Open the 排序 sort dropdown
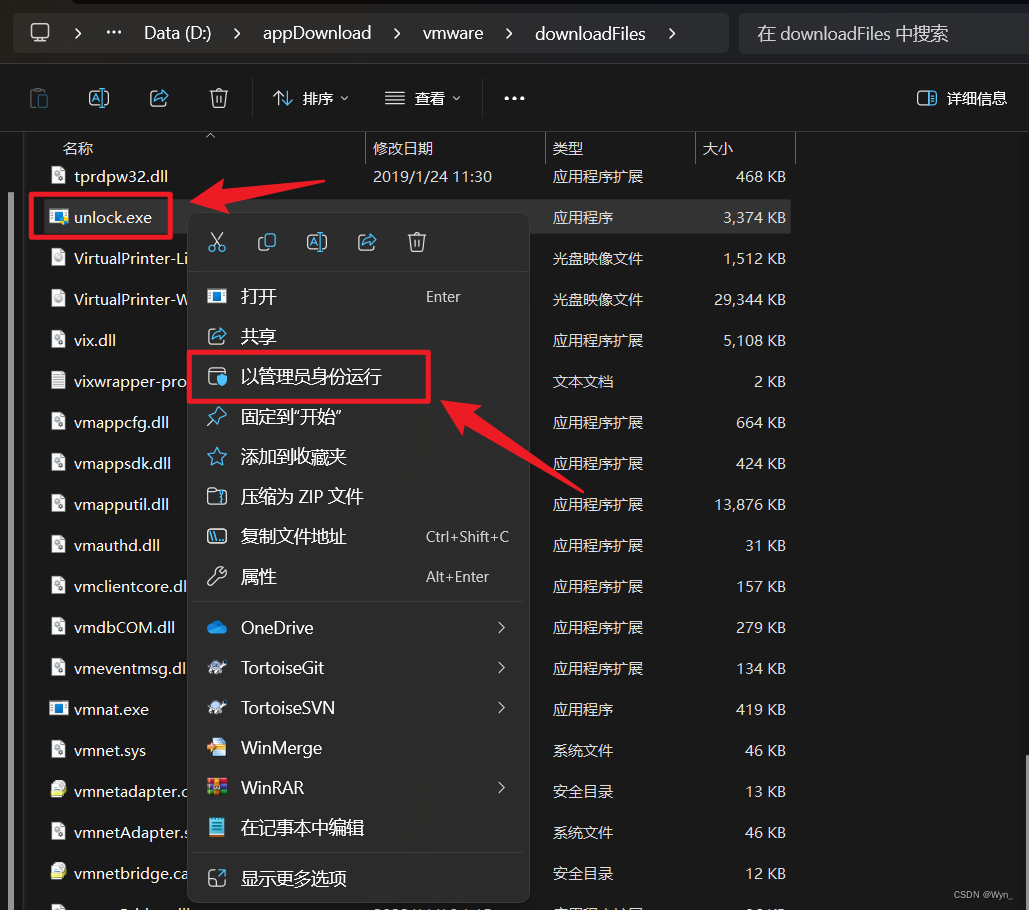Viewport: 1029px width, 910px height. click(x=310, y=98)
